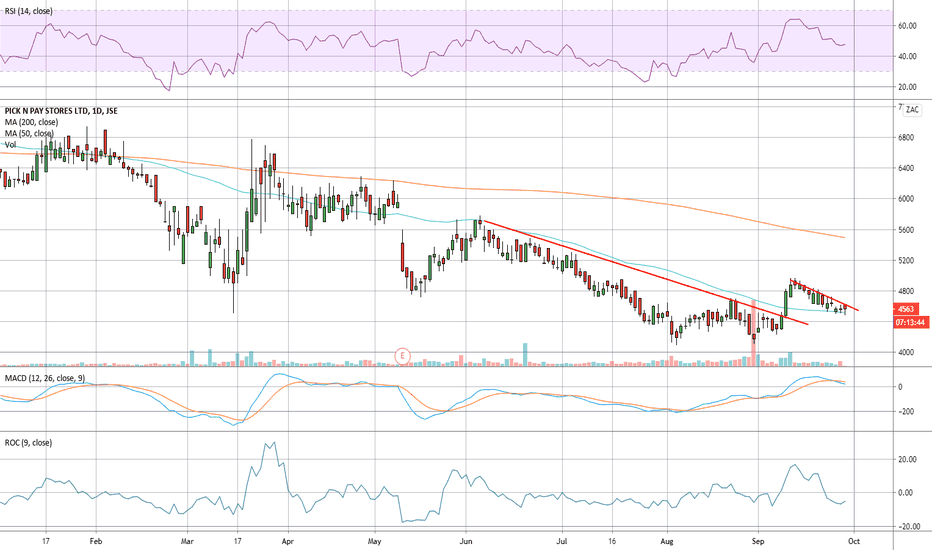Click the 6400 price axis label
Viewport: 932px width, 550px height.
tap(906, 169)
